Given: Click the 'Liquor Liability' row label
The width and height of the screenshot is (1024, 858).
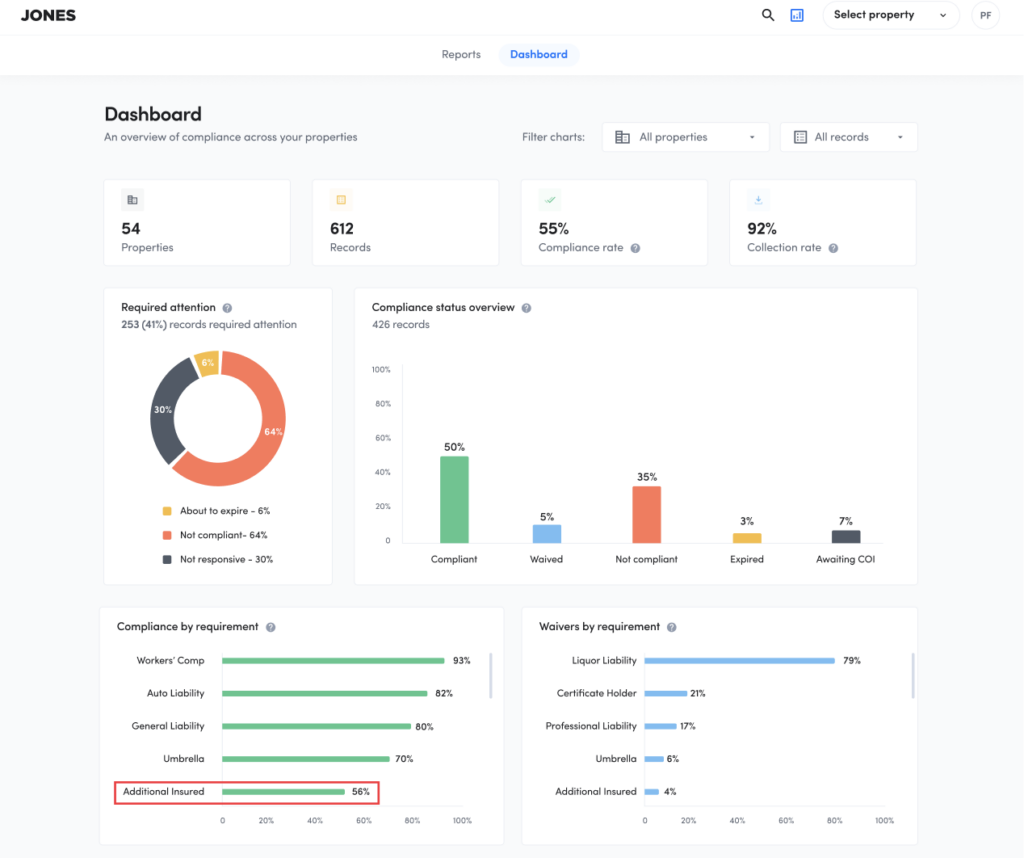Looking at the screenshot, I should (604, 661).
